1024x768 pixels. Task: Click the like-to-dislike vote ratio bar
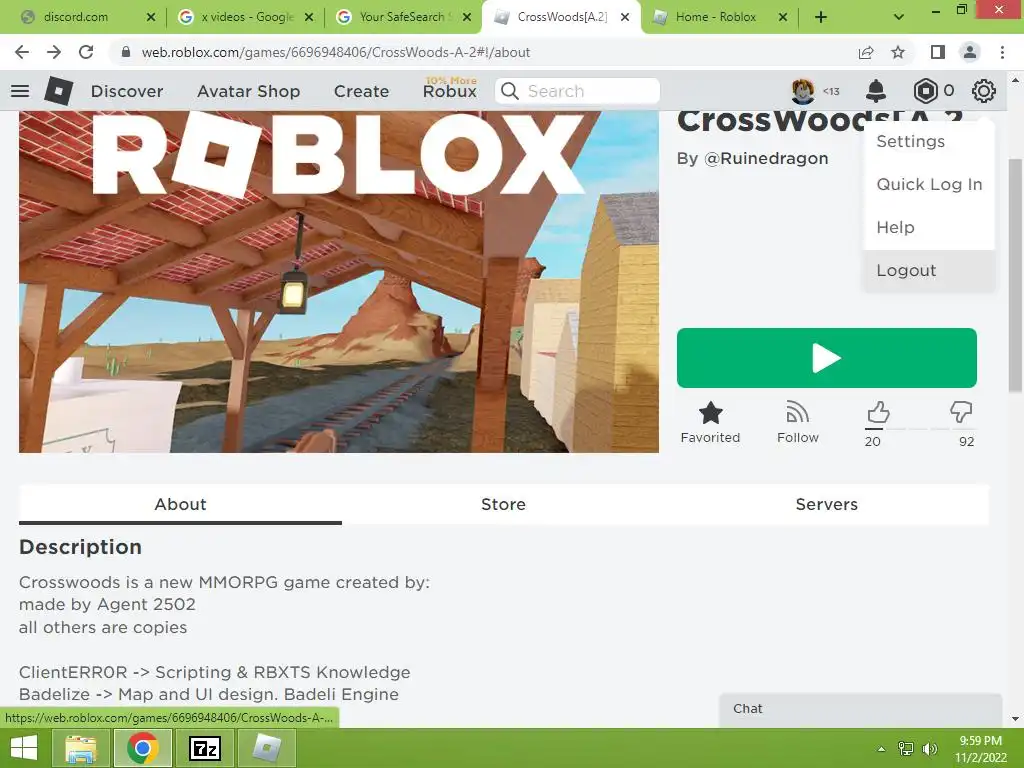tap(920, 429)
